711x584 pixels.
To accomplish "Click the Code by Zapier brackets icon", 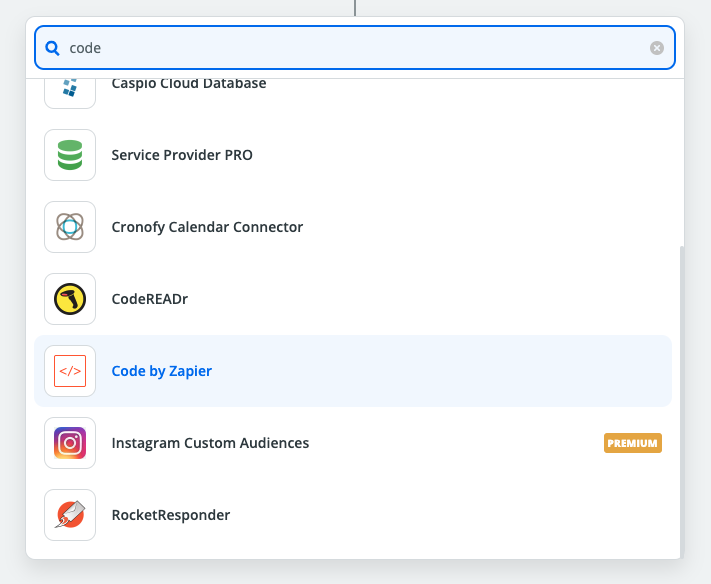I will (70, 371).
